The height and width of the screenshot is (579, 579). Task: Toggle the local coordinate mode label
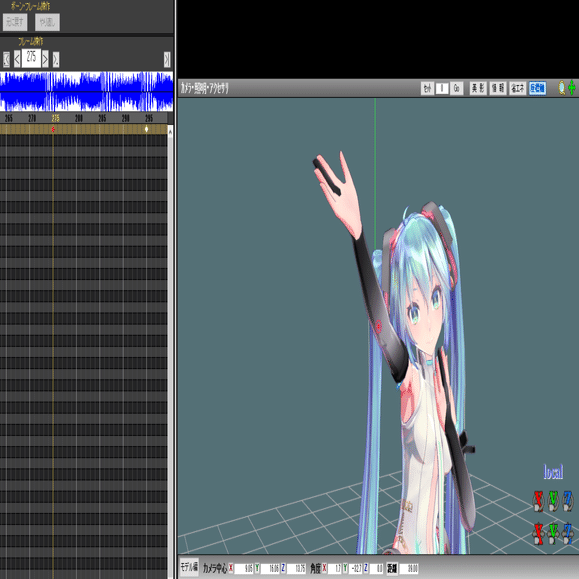pos(553,472)
